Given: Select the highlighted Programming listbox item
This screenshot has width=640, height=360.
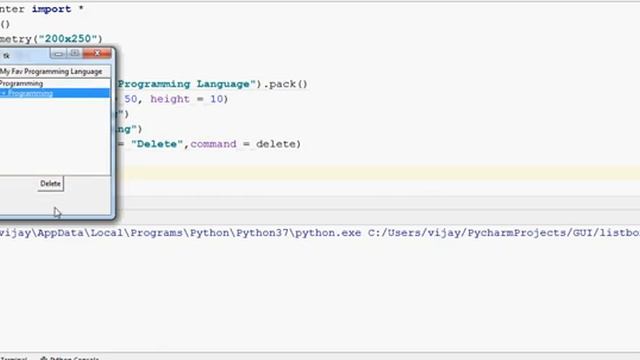Looking at the screenshot, I should tap(55, 93).
